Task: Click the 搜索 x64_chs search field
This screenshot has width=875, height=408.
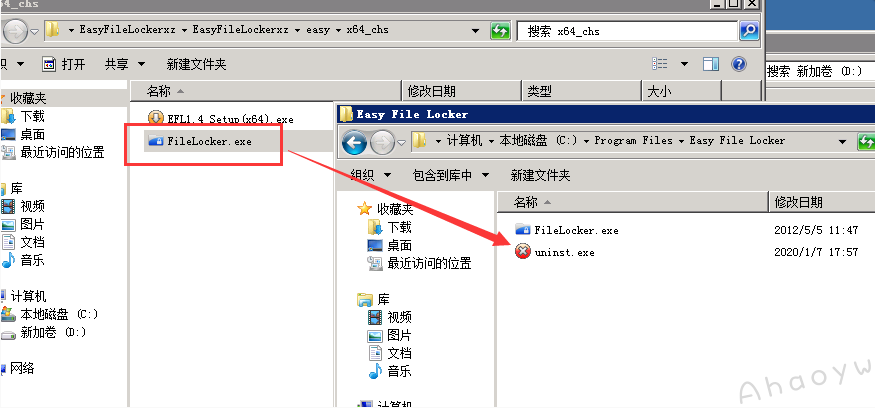Action: [627, 31]
